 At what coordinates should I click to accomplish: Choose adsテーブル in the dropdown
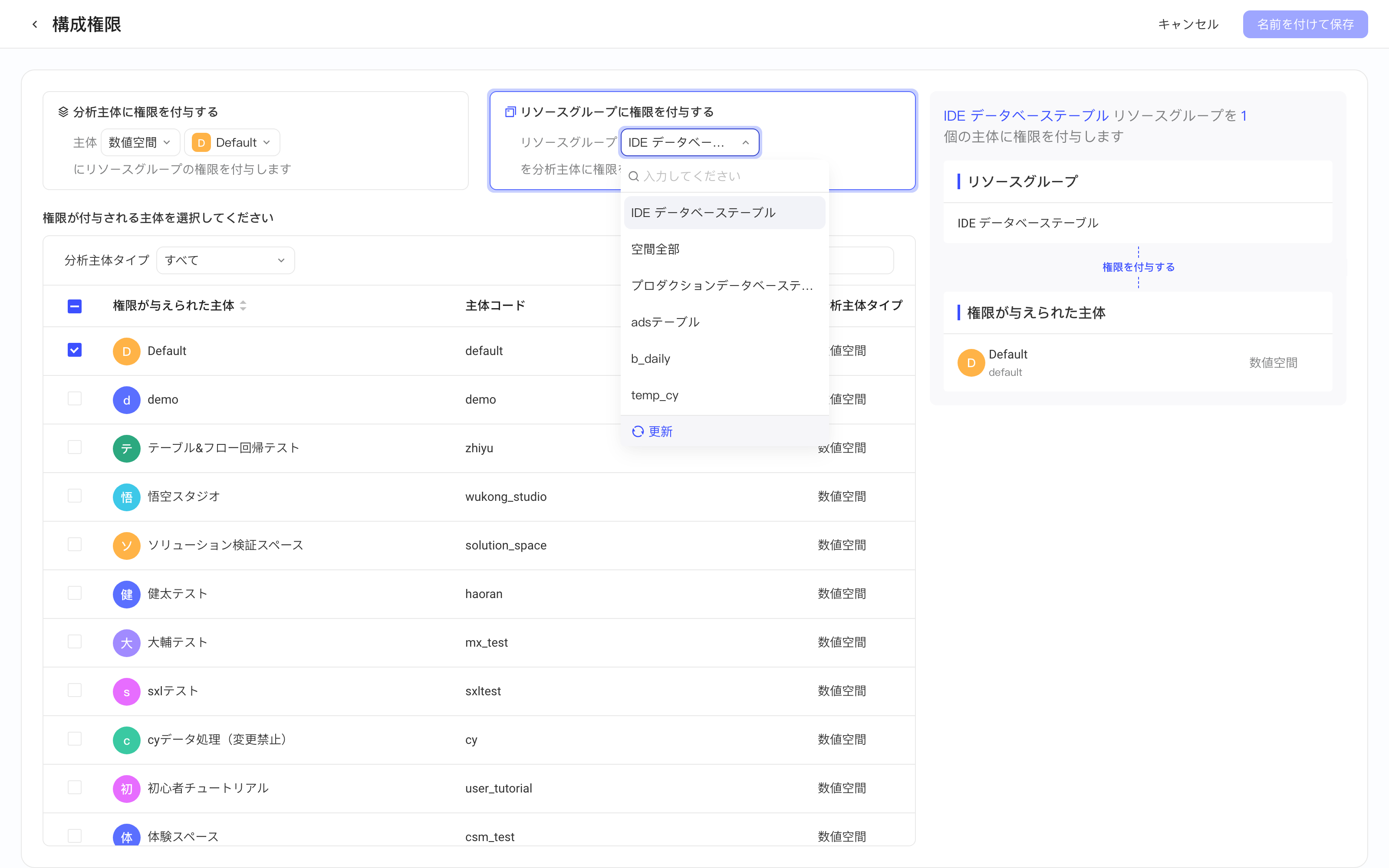point(724,322)
